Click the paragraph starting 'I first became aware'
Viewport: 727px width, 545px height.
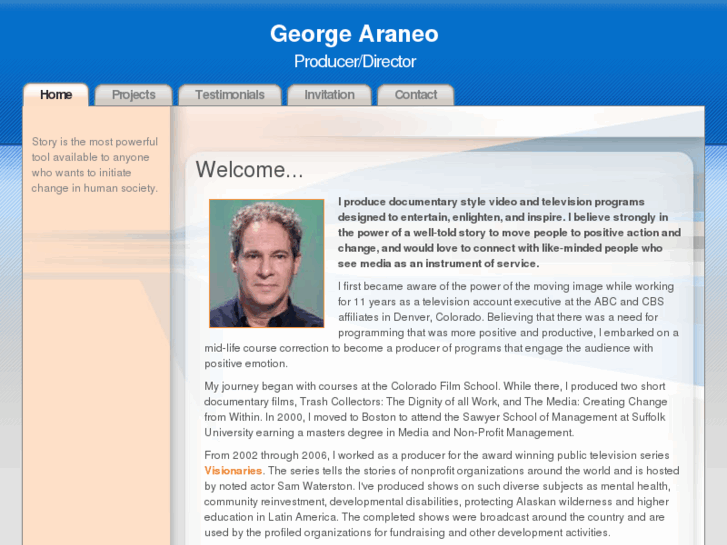(x=441, y=325)
